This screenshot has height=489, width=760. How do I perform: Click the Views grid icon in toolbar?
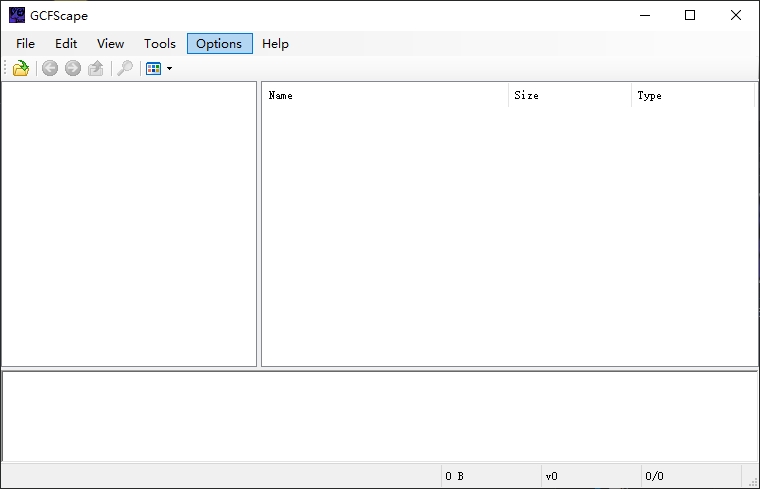coord(154,68)
